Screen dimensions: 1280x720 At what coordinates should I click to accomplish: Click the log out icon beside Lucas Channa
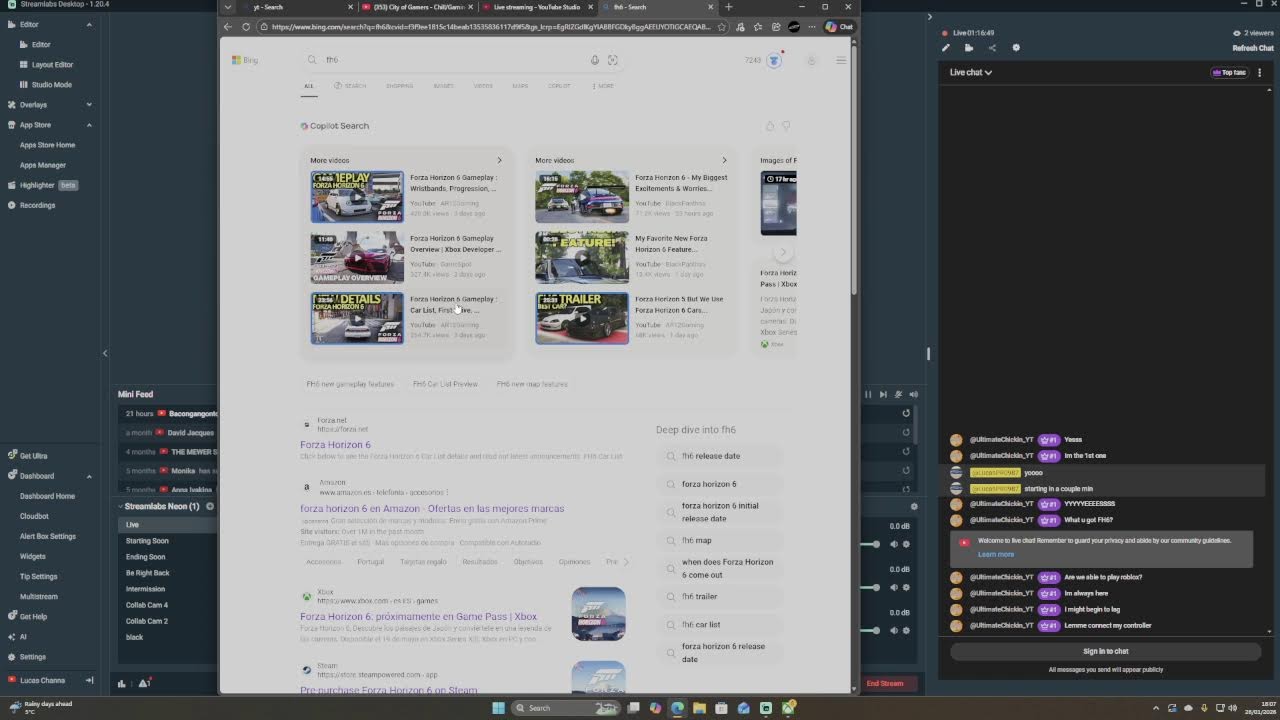click(x=89, y=680)
